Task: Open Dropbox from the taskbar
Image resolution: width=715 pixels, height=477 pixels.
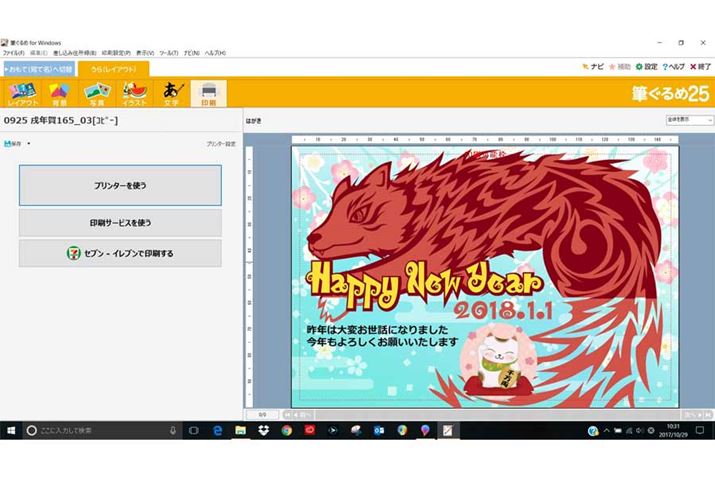Action: [x=264, y=430]
